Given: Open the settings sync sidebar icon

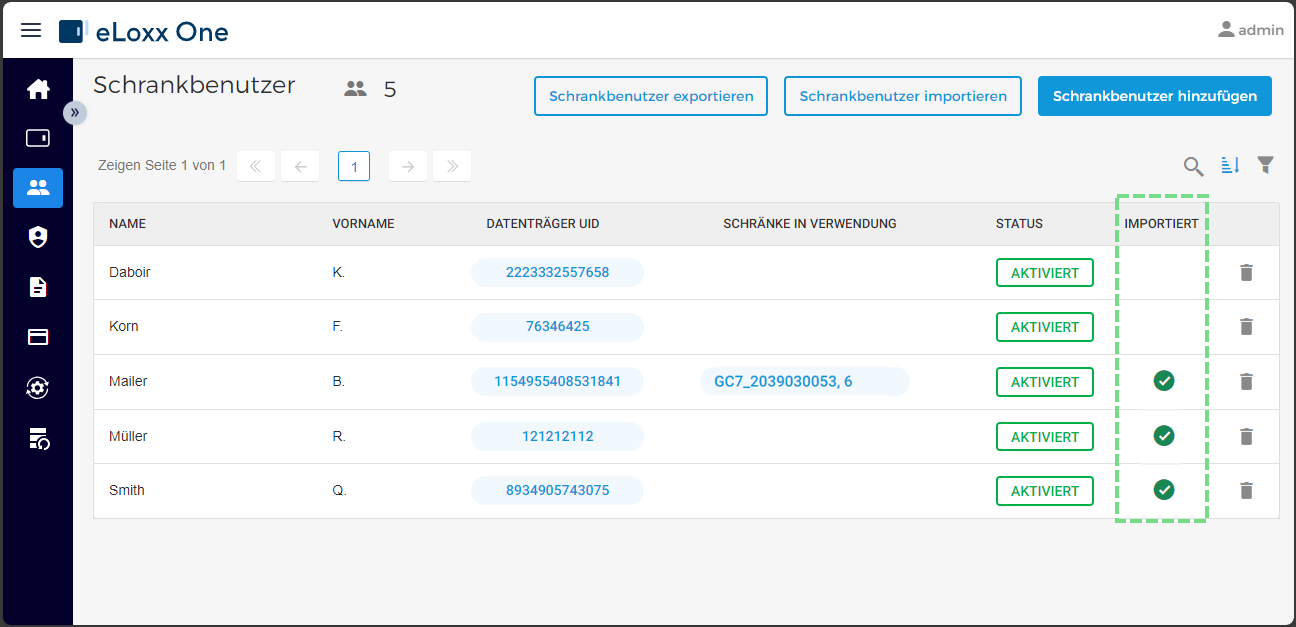Looking at the screenshot, I should pyautogui.click(x=38, y=387).
